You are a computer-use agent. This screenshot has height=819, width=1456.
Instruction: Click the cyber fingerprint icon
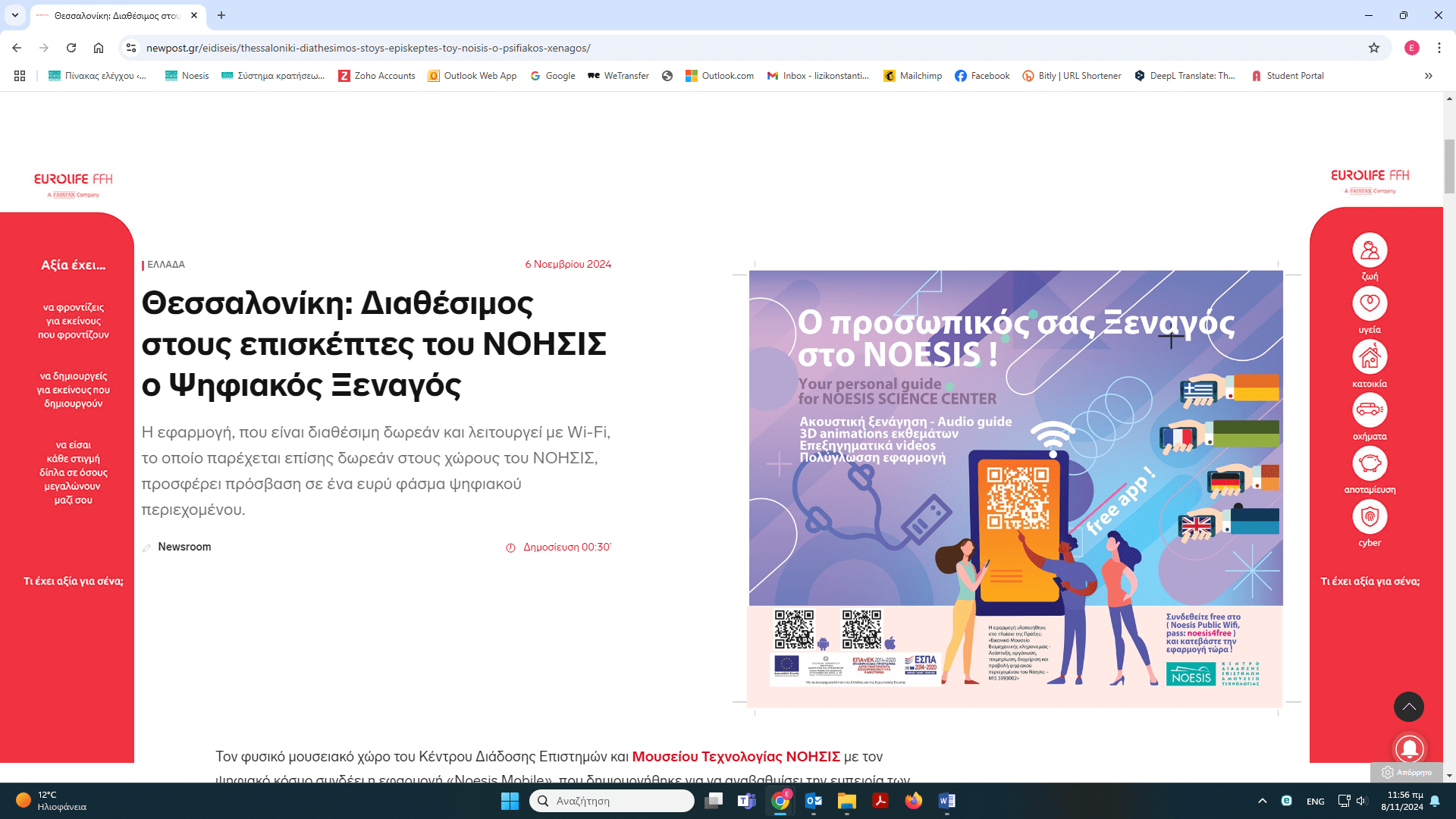click(x=1370, y=517)
